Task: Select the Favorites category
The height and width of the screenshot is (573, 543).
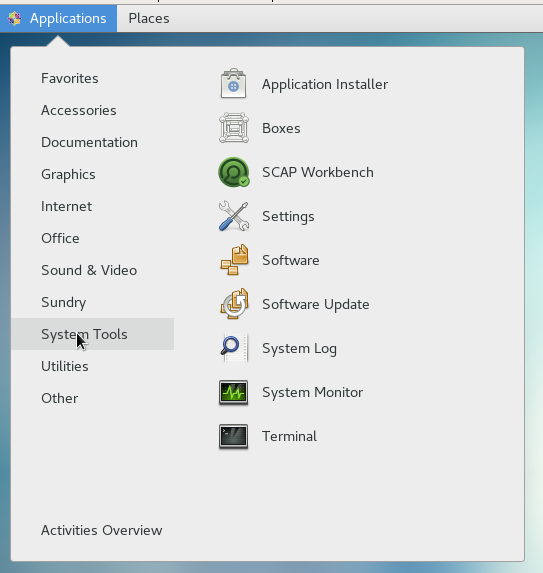Action: [x=69, y=78]
